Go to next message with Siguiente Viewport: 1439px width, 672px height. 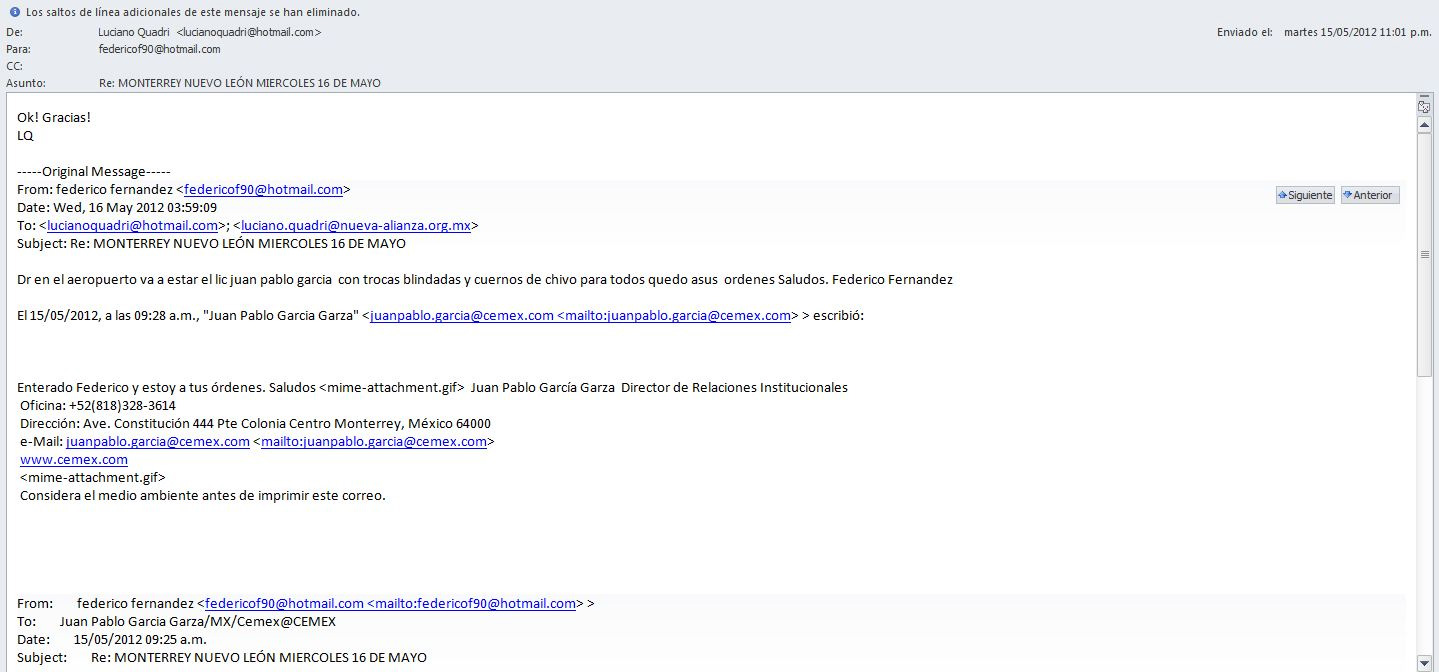click(1305, 195)
